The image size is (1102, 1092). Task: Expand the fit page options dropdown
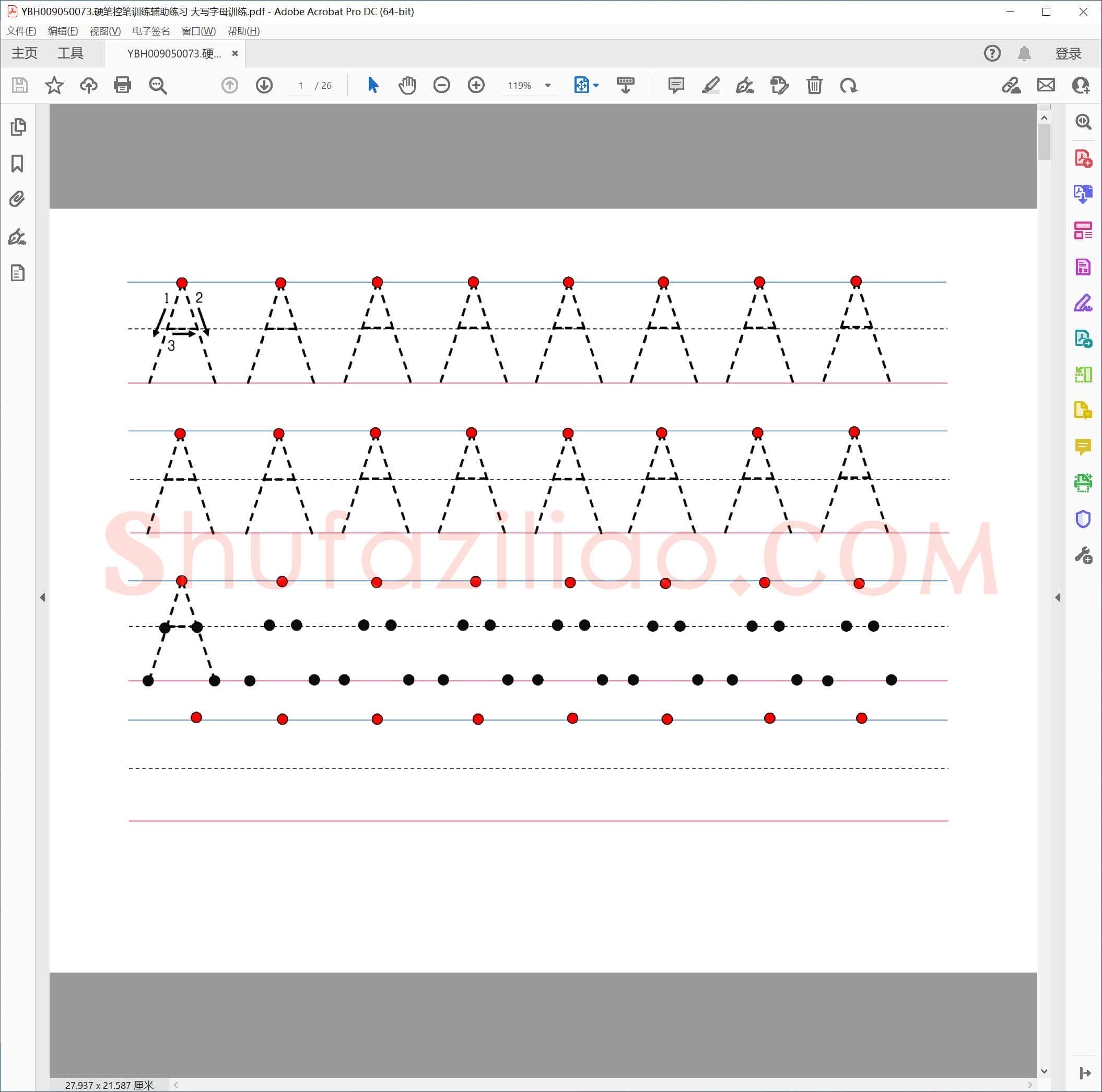pos(596,86)
